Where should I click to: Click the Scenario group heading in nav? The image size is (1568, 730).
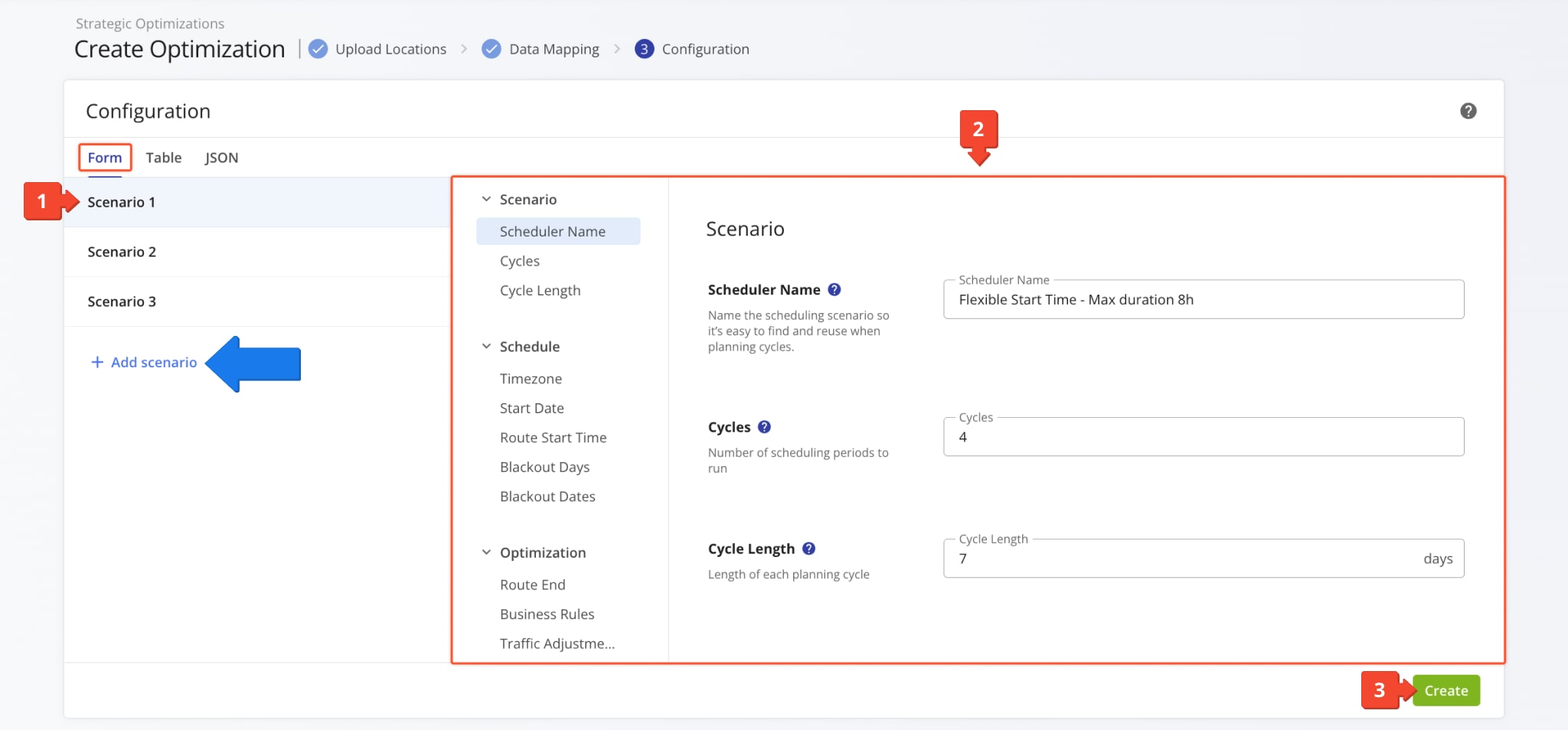click(x=528, y=199)
